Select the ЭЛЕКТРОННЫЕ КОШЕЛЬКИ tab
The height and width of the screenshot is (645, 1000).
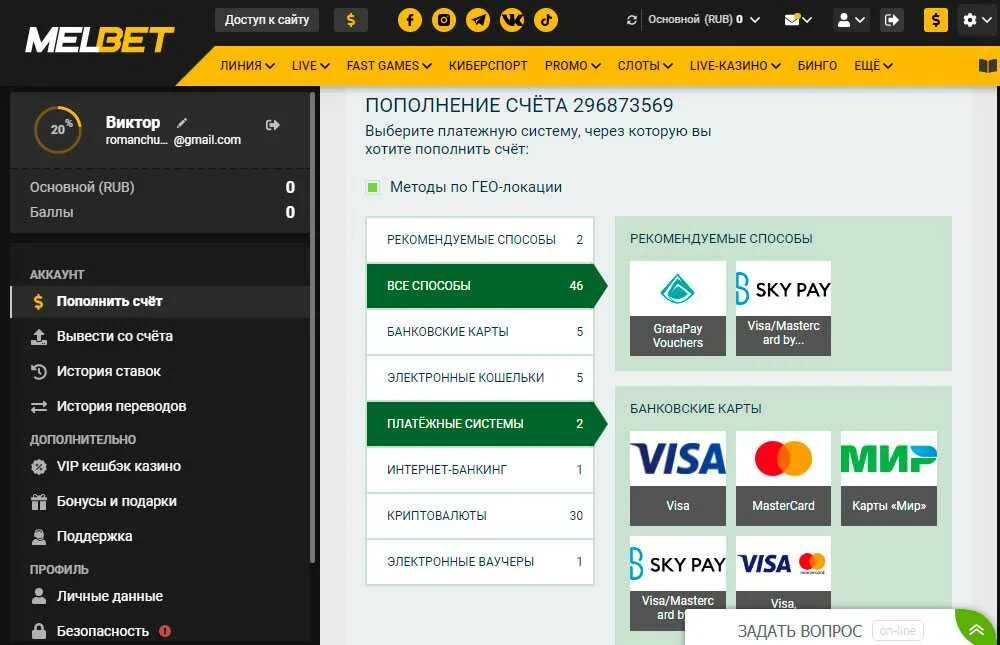pyautogui.click(x=480, y=378)
